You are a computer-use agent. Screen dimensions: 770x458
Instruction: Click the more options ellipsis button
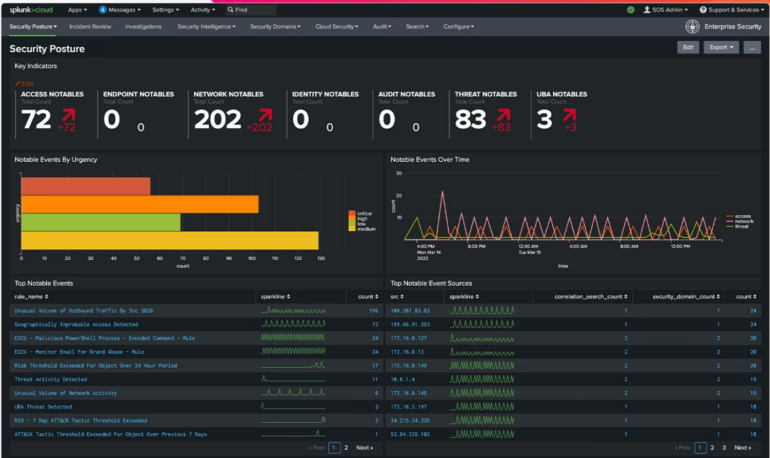point(752,47)
